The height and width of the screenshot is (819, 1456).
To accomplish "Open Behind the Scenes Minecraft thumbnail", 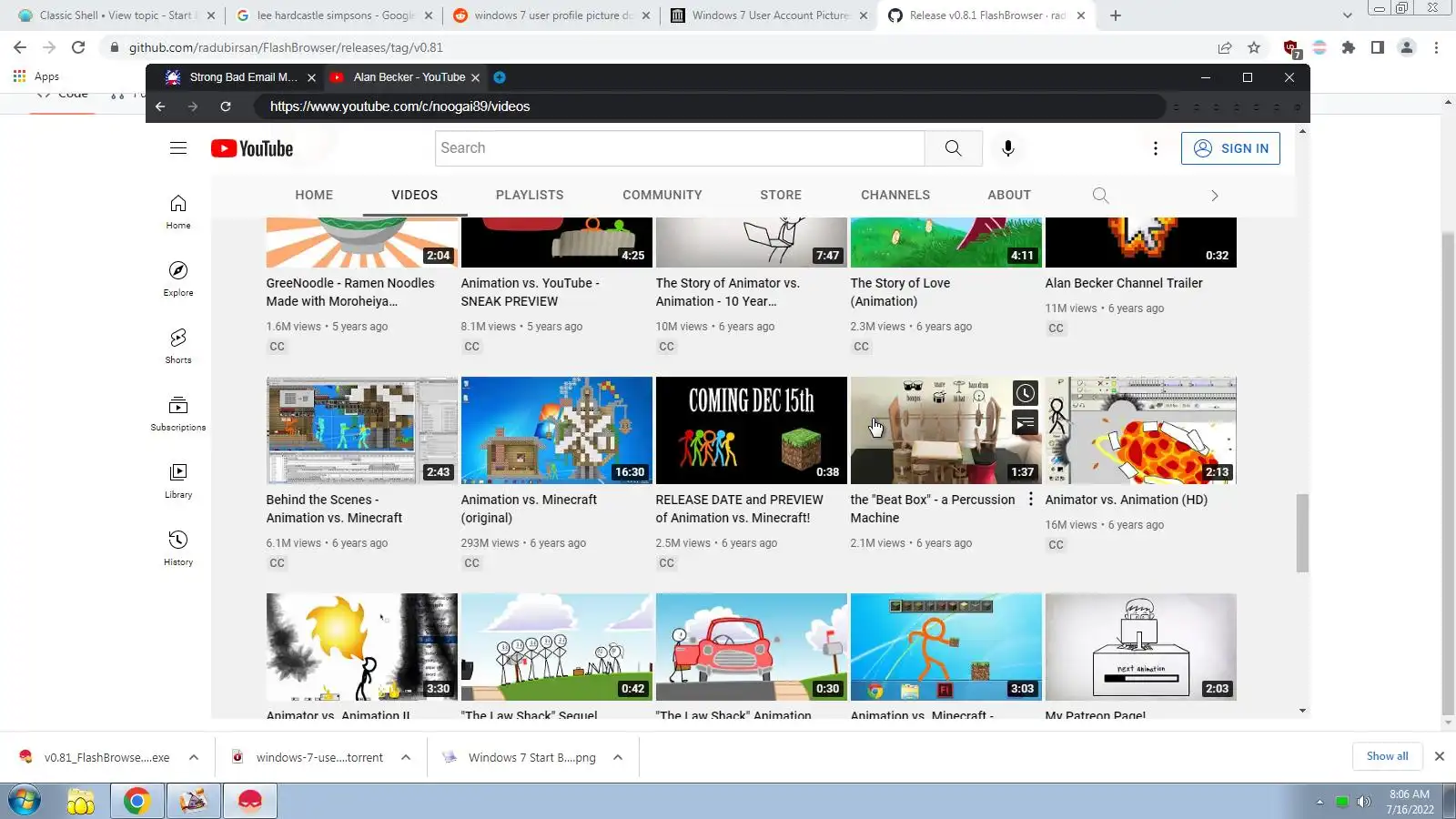I will coord(361,430).
